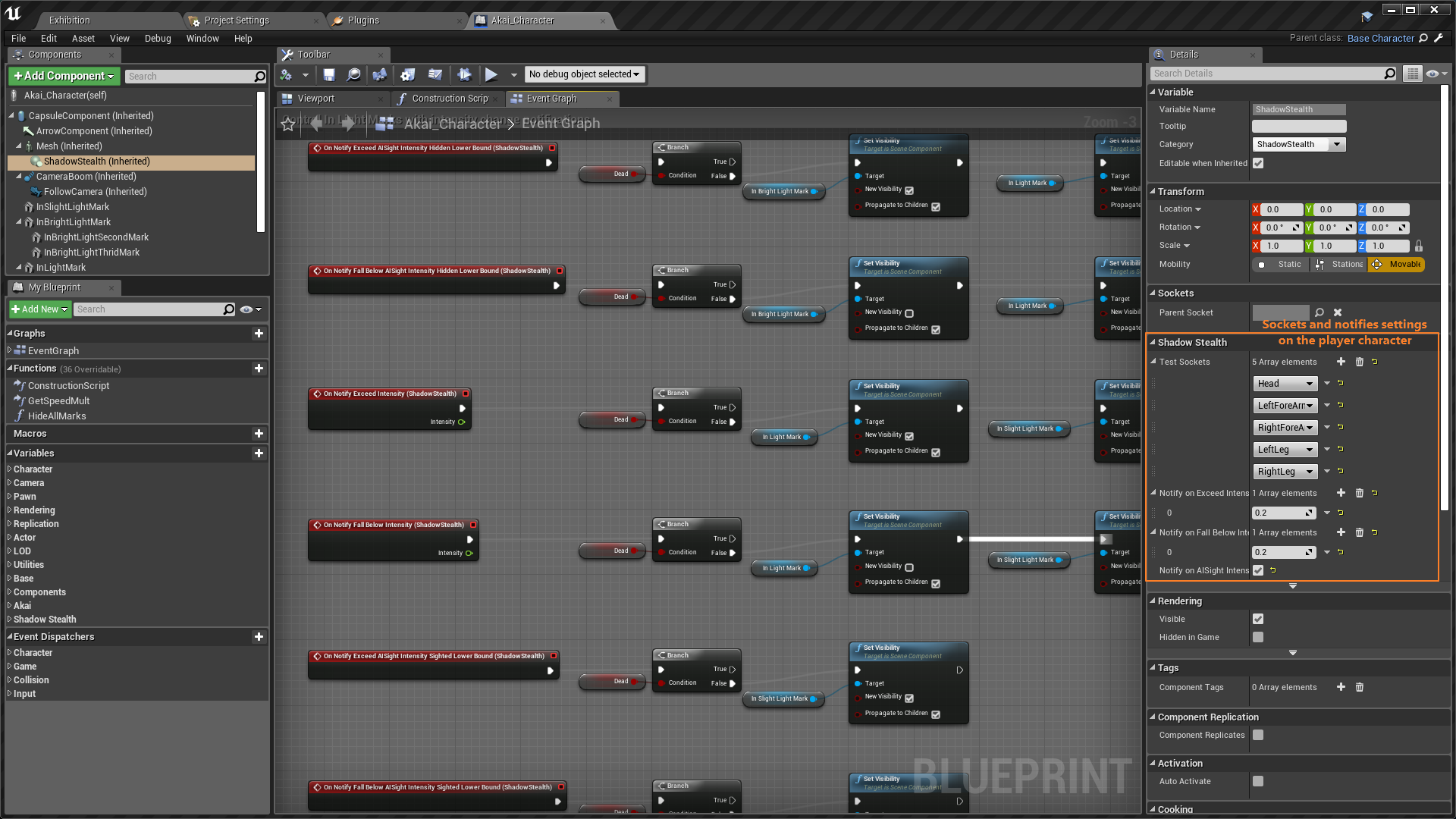This screenshot has width=1456, height=819.
Task: Open Class Defaults from the toolbar
Action: tap(435, 74)
